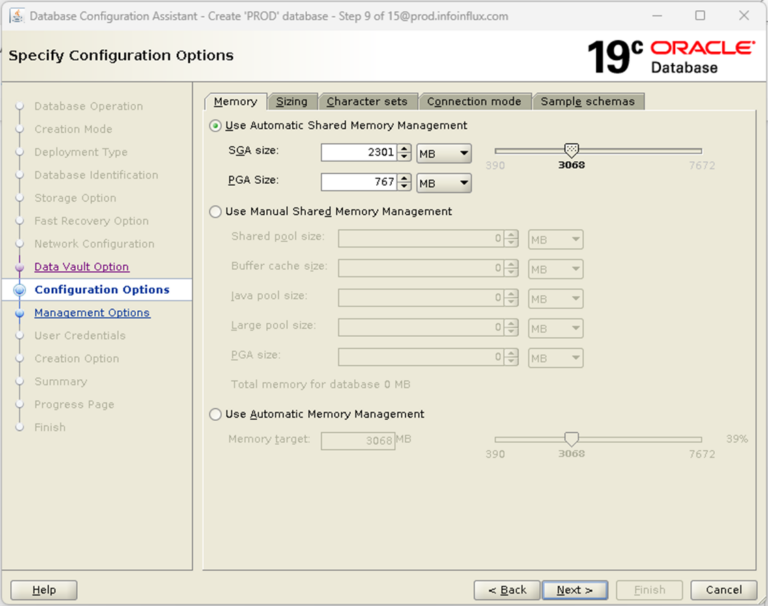The image size is (768, 606).
Task: Click the Management Options step bullet icon
Action: pos(20,313)
